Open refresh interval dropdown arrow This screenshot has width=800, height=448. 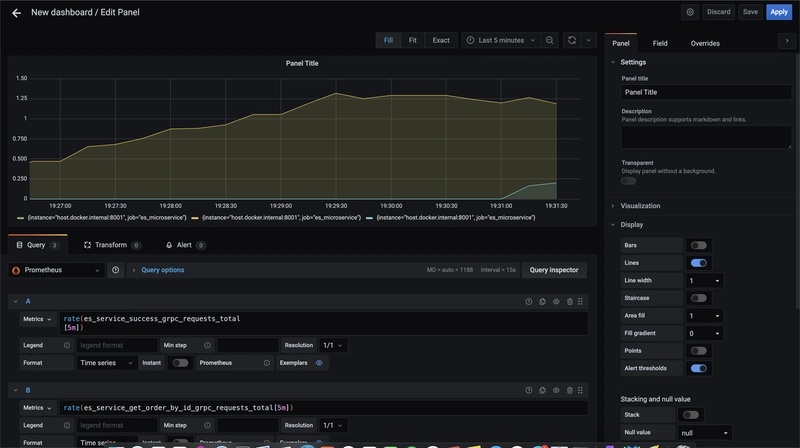588,40
